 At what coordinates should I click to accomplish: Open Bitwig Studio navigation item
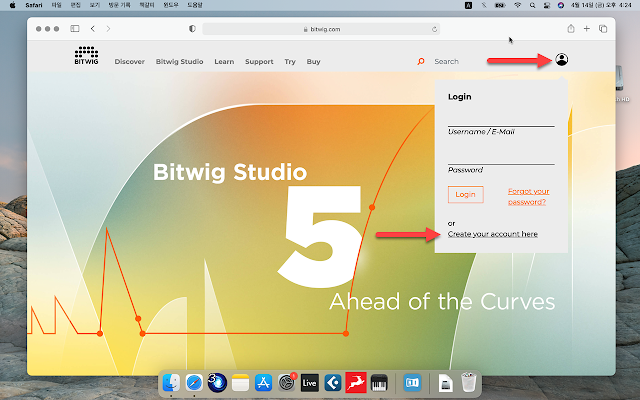click(x=179, y=62)
